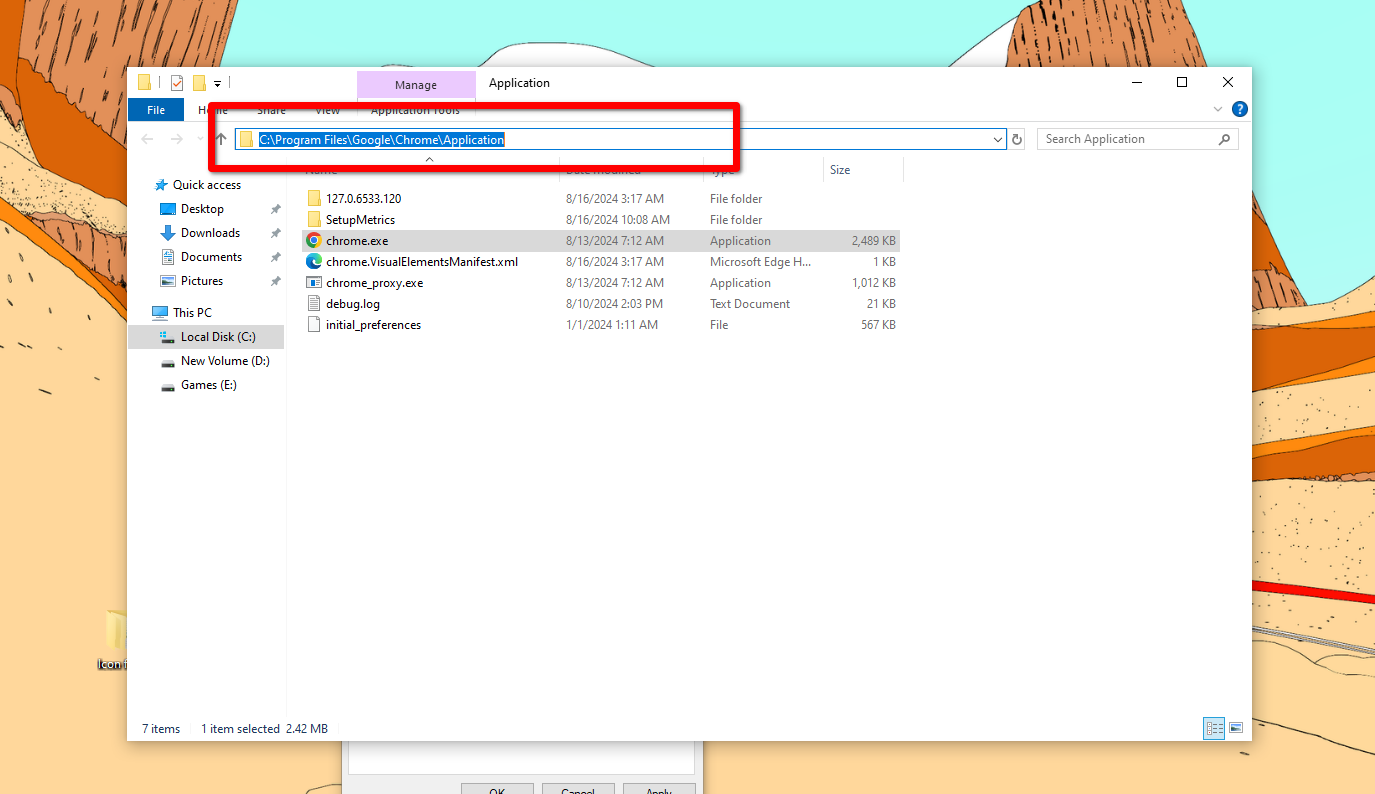Click the pin icon beside Downloads

tap(275, 233)
